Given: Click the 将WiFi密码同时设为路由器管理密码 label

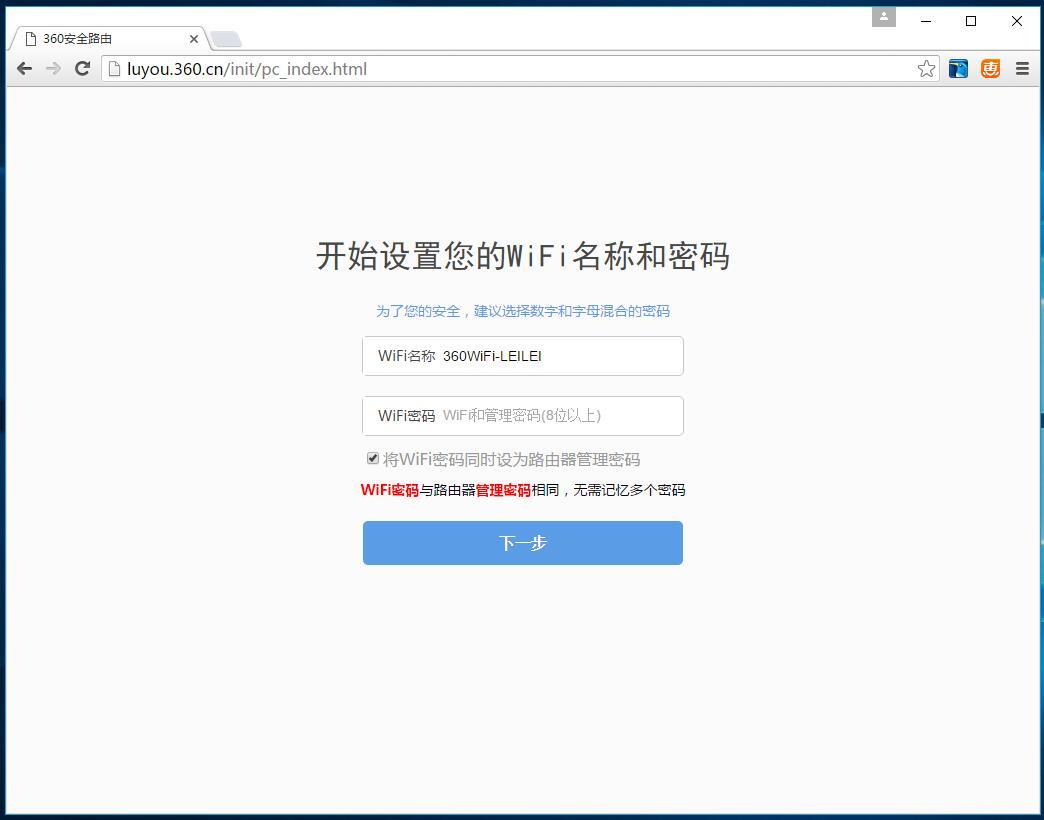Looking at the screenshot, I should coord(511,460).
